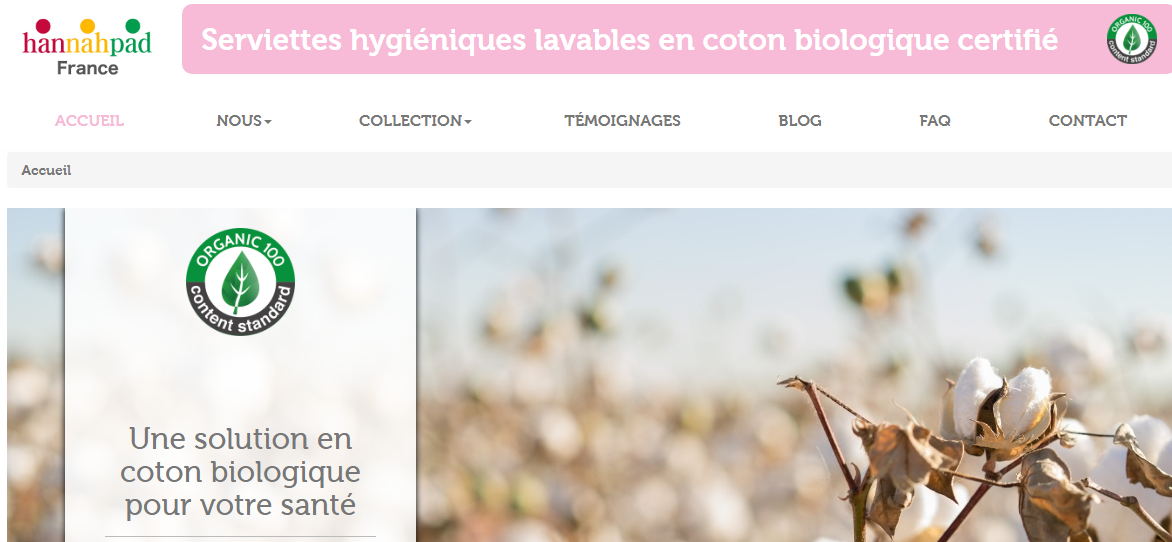The image size is (1172, 542).
Task: Go to the TÉMOIGNAGES page
Action: pyautogui.click(x=622, y=120)
